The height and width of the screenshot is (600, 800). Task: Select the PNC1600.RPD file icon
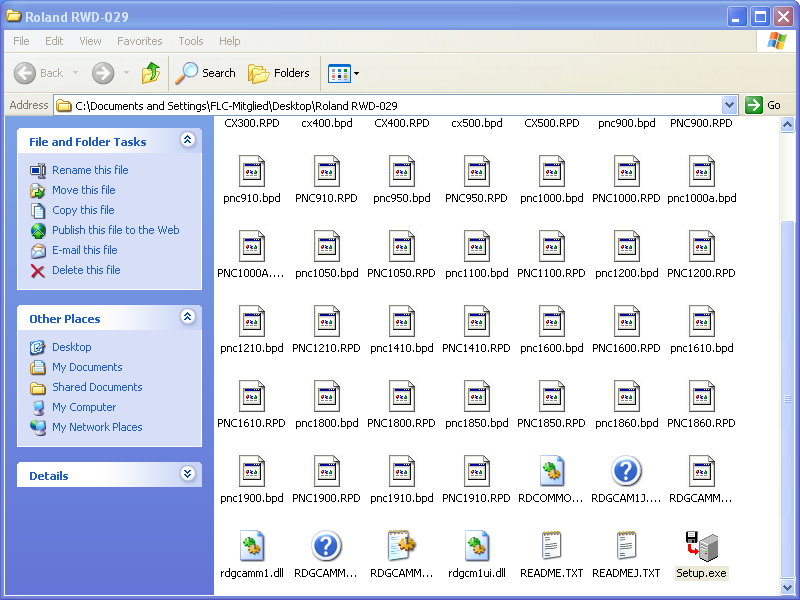click(x=627, y=321)
